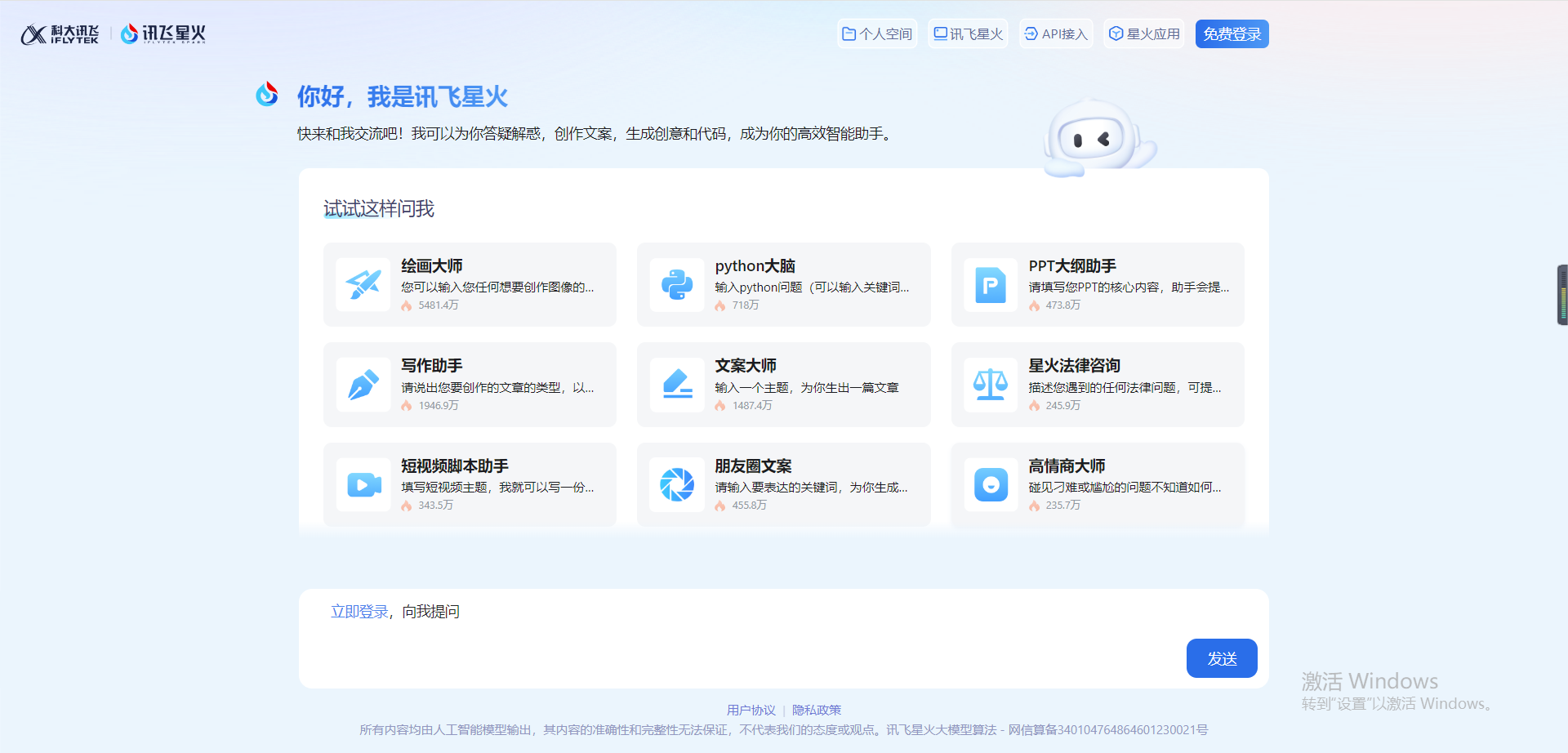Click the robot mascot illustration
The width and height of the screenshot is (1568, 753).
click(x=1099, y=138)
